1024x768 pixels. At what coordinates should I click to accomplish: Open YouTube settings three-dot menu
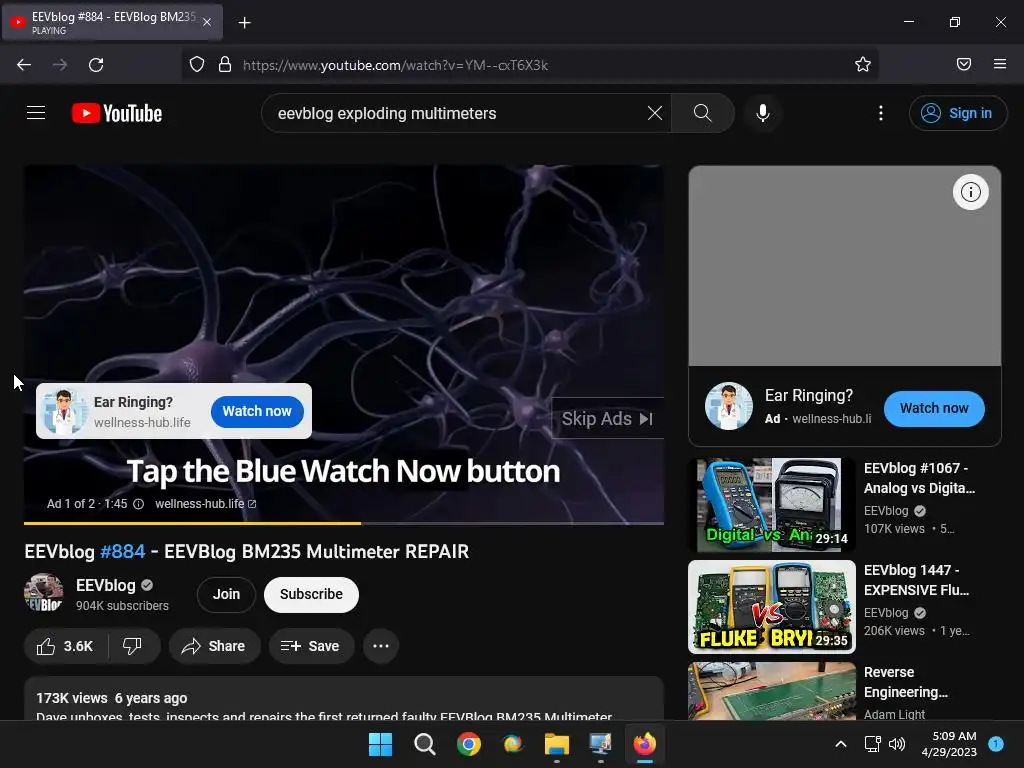tap(880, 113)
